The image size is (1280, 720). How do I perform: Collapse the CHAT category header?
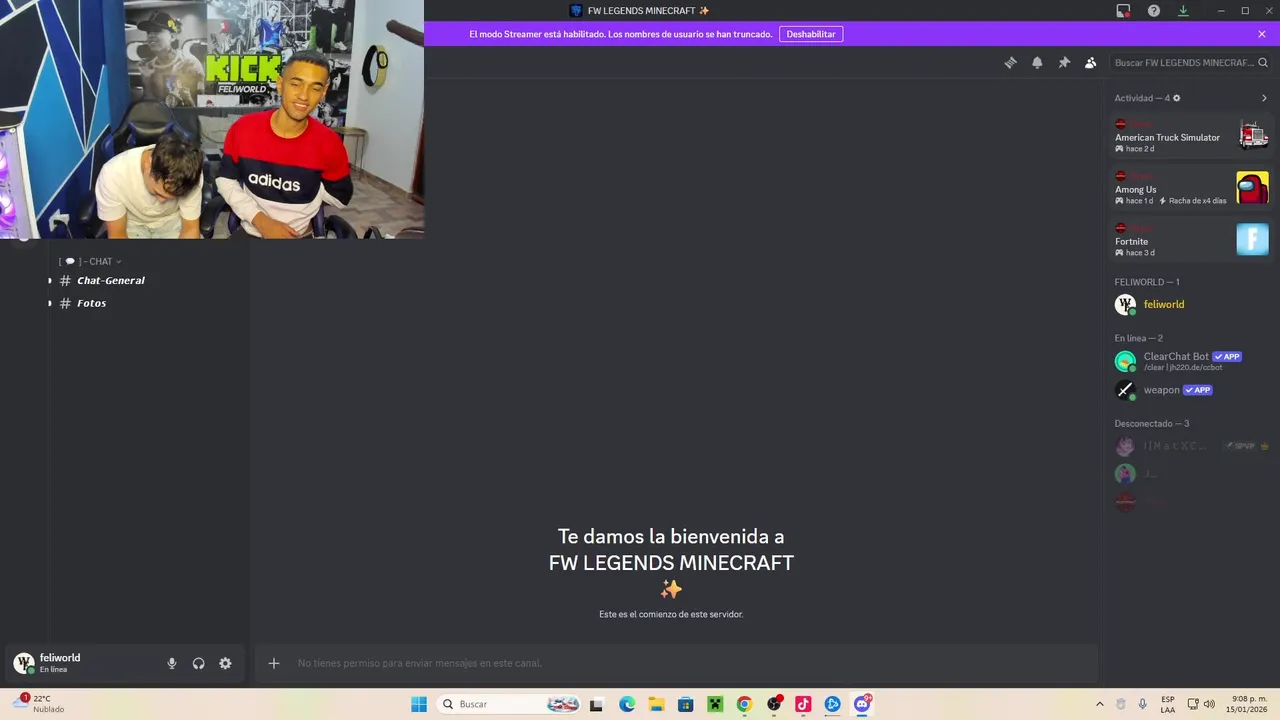90,261
